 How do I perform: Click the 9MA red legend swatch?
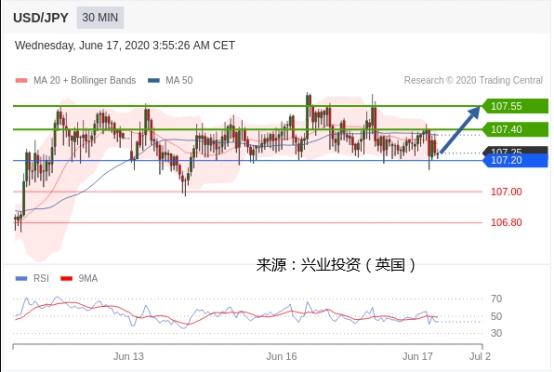point(66,279)
